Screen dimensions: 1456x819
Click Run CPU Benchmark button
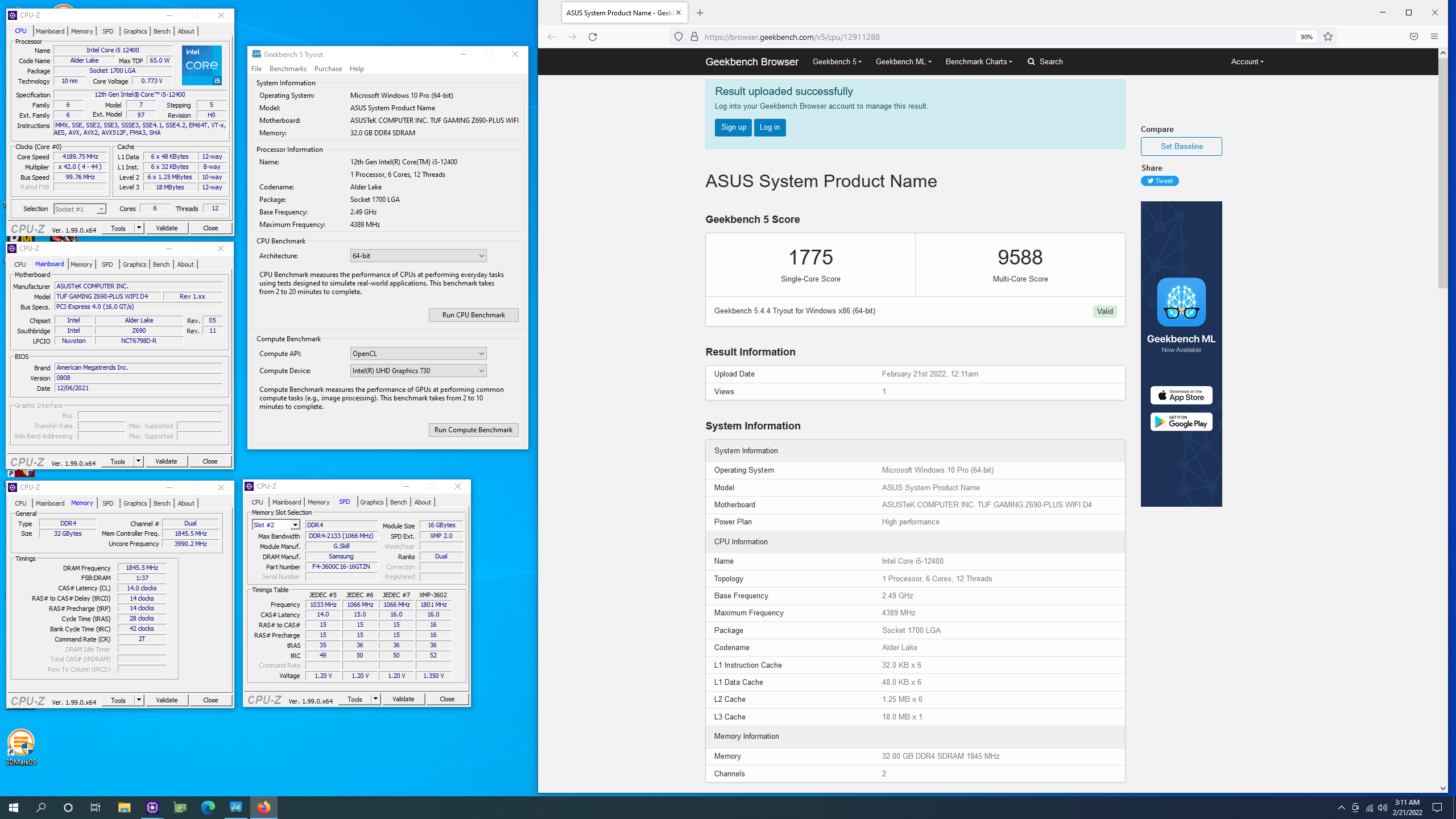coord(473,315)
